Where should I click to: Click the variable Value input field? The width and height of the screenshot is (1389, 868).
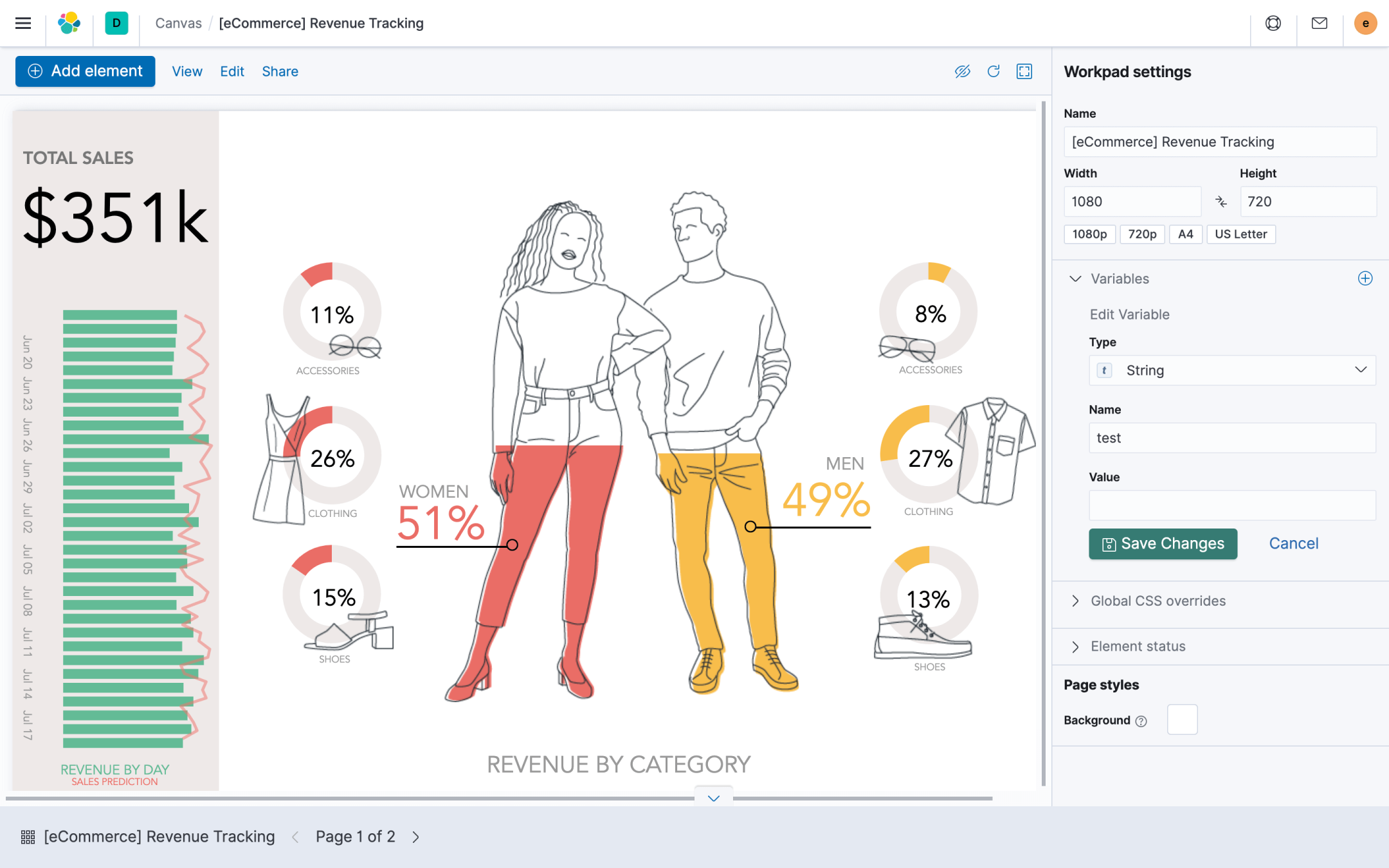tap(1231, 505)
